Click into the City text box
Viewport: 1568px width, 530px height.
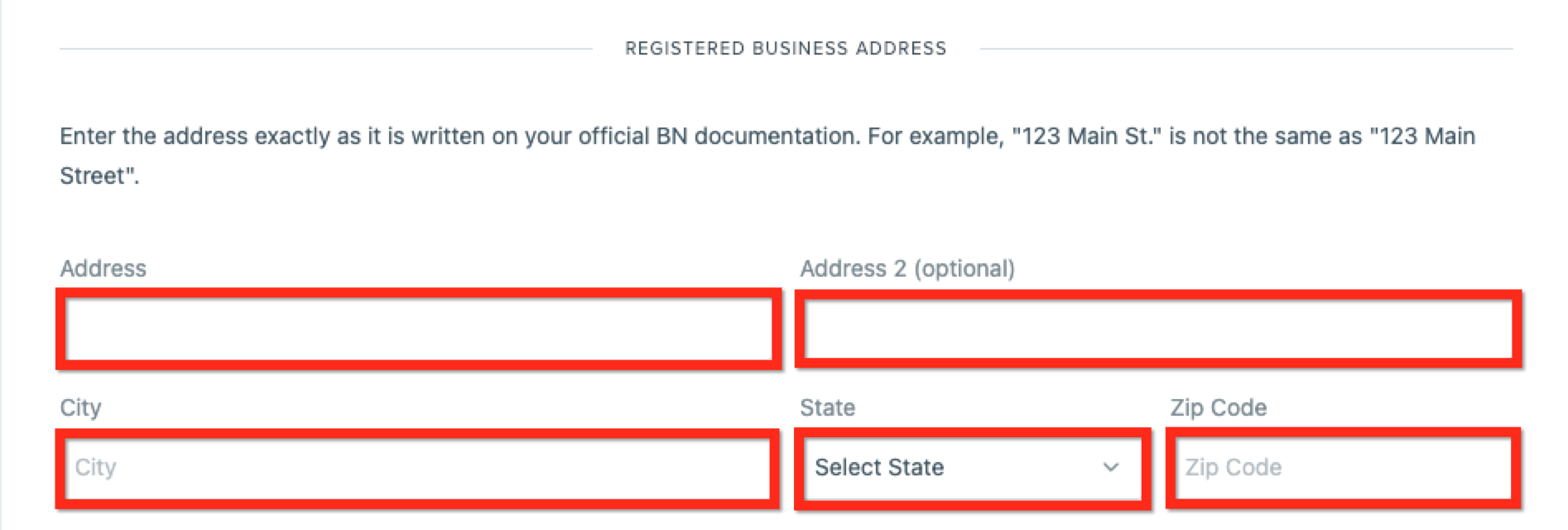pyautogui.click(x=419, y=468)
